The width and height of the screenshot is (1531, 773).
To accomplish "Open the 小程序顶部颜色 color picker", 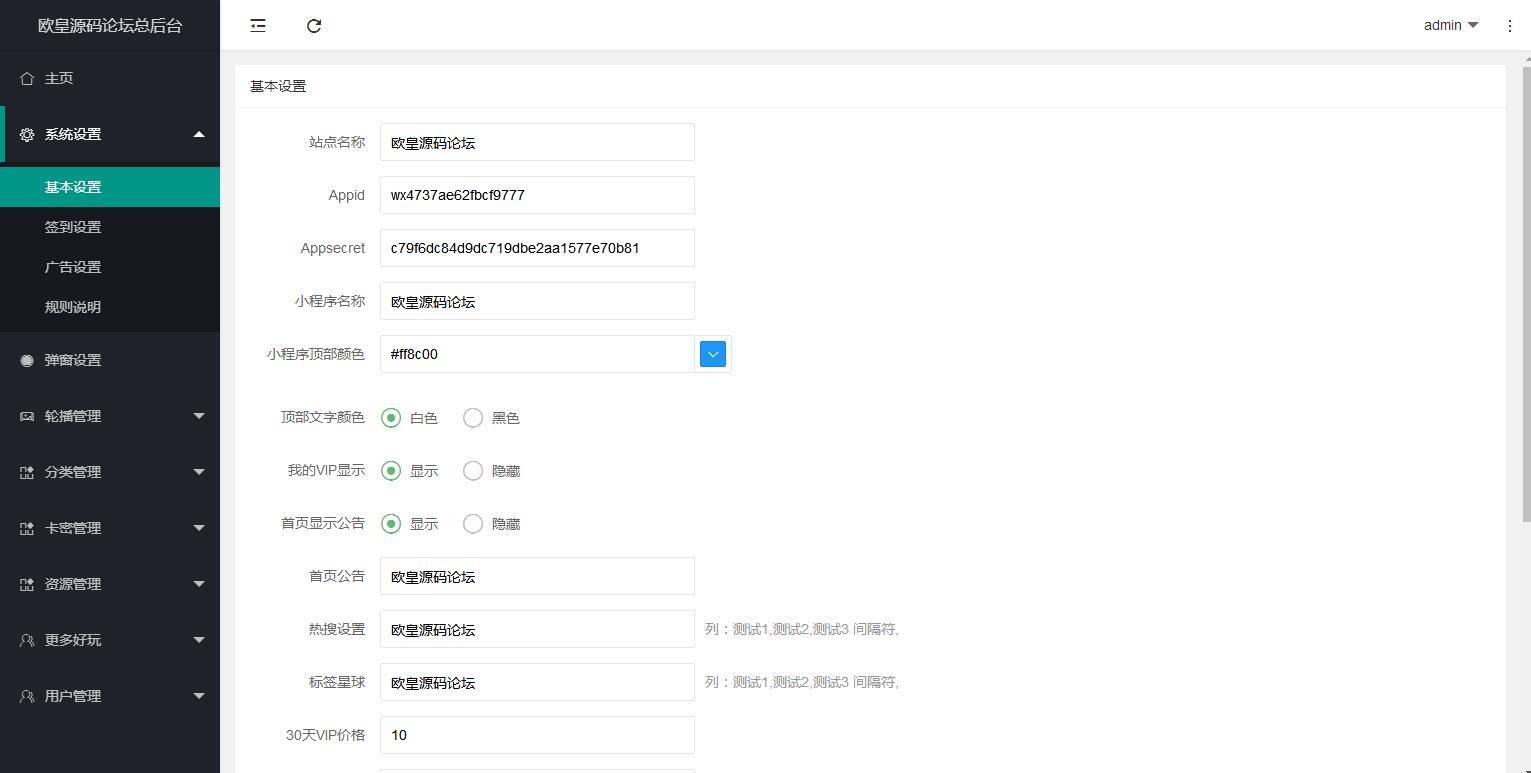I will (x=712, y=353).
